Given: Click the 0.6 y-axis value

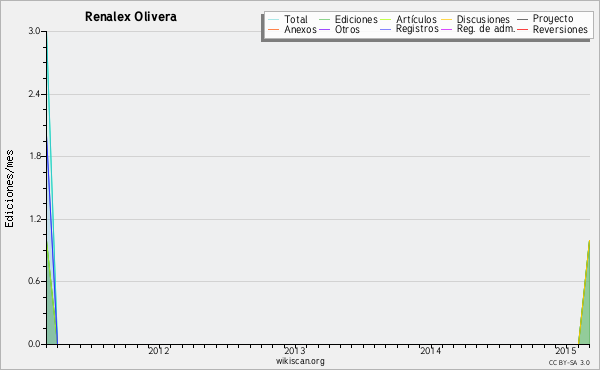Looking at the screenshot, I should [x=34, y=281].
